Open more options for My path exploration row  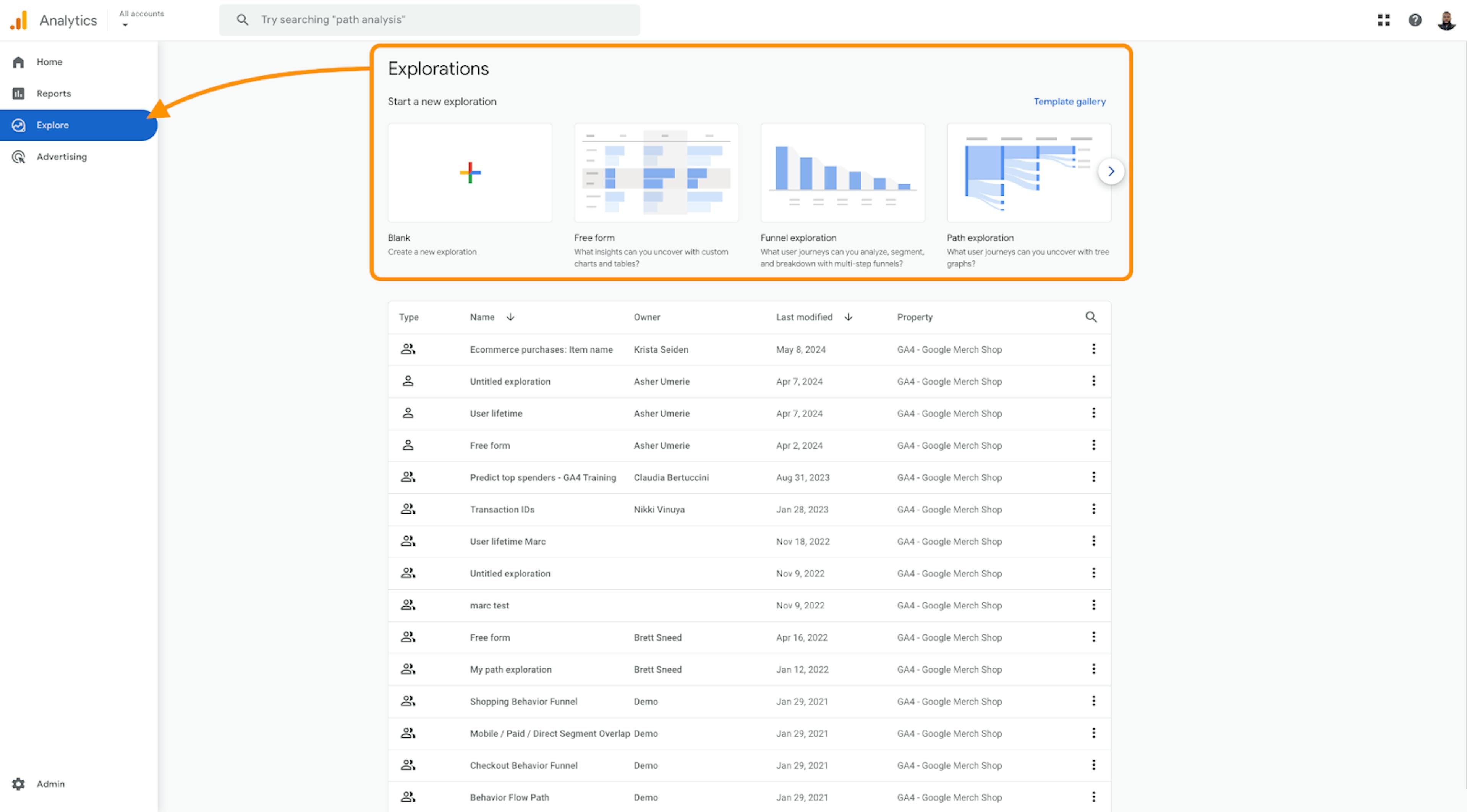click(x=1093, y=669)
